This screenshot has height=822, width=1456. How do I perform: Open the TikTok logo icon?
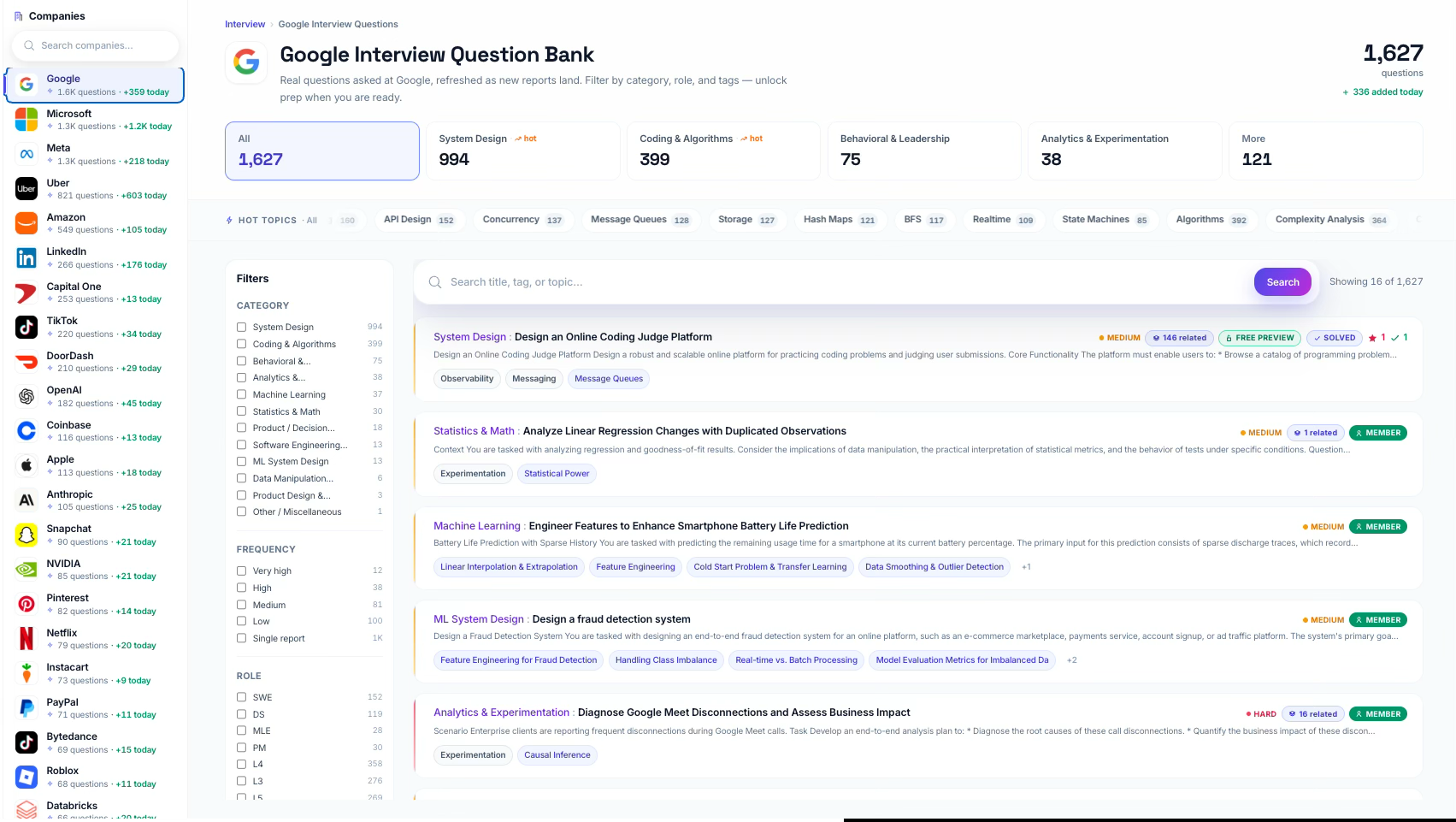pos(27,327)
